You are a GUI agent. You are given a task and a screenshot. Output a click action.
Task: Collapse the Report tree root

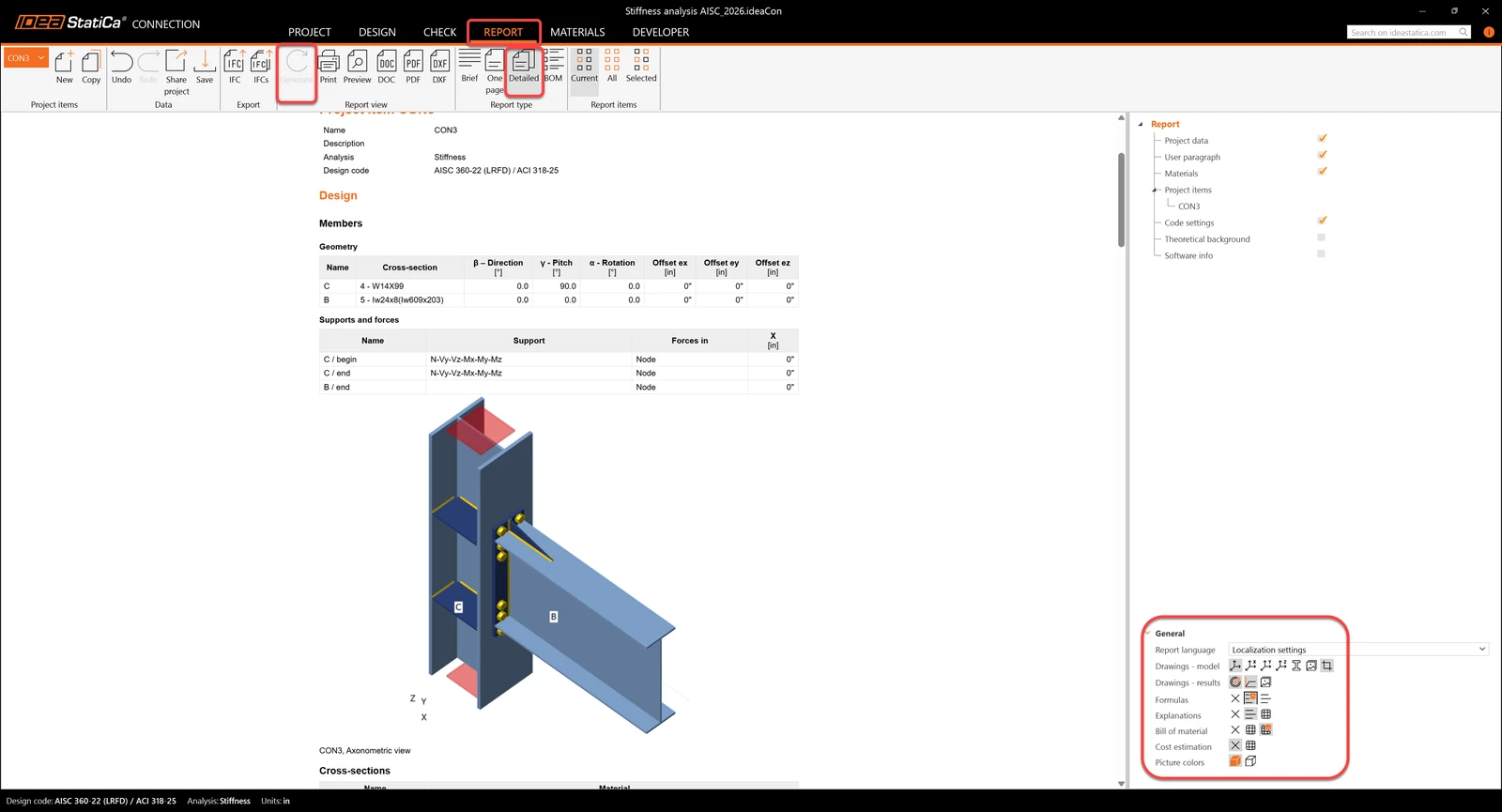point(1141,124)
